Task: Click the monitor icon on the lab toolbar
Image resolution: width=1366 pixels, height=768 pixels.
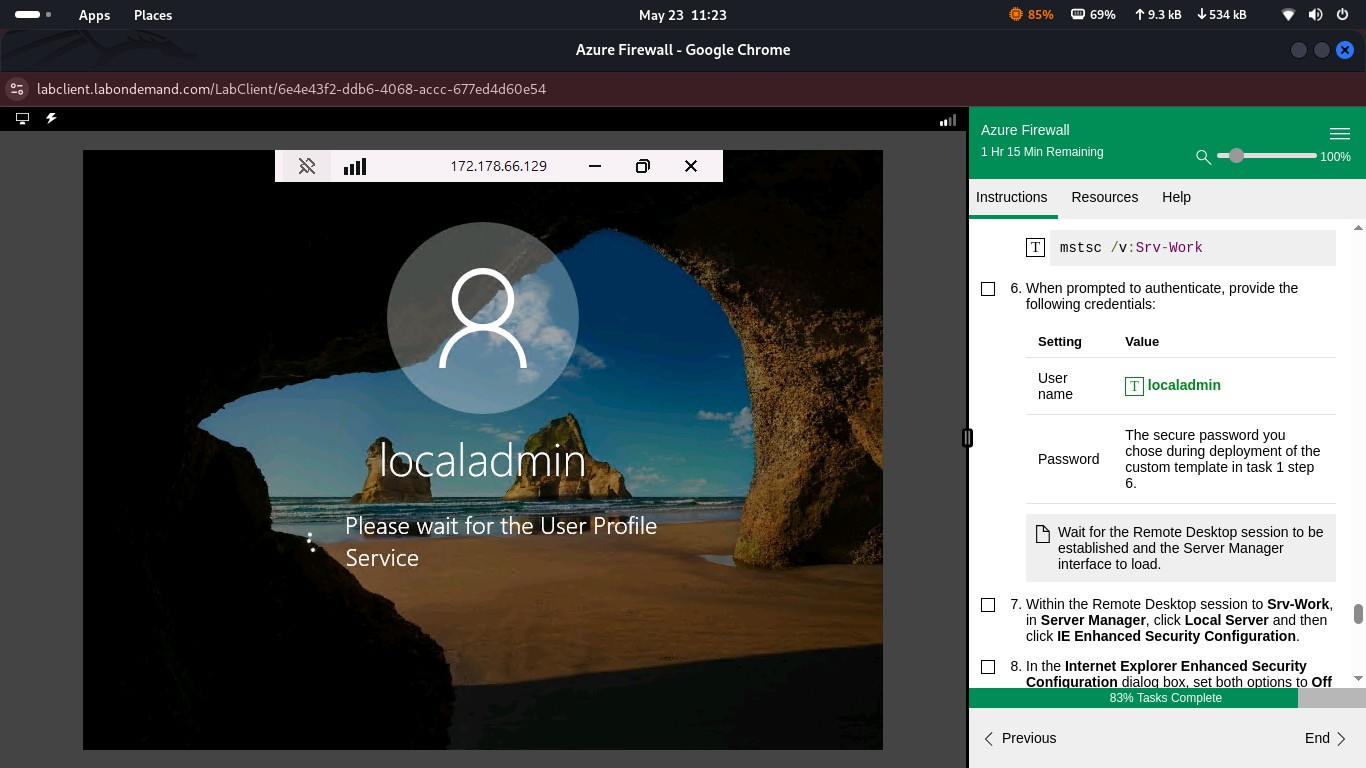Action: [x=21, y=118]
